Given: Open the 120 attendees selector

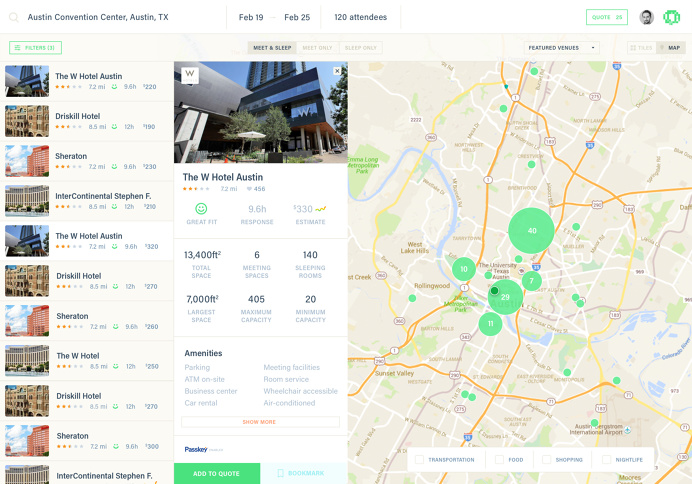Looking at the screenshot, I should tap(361, 17).
